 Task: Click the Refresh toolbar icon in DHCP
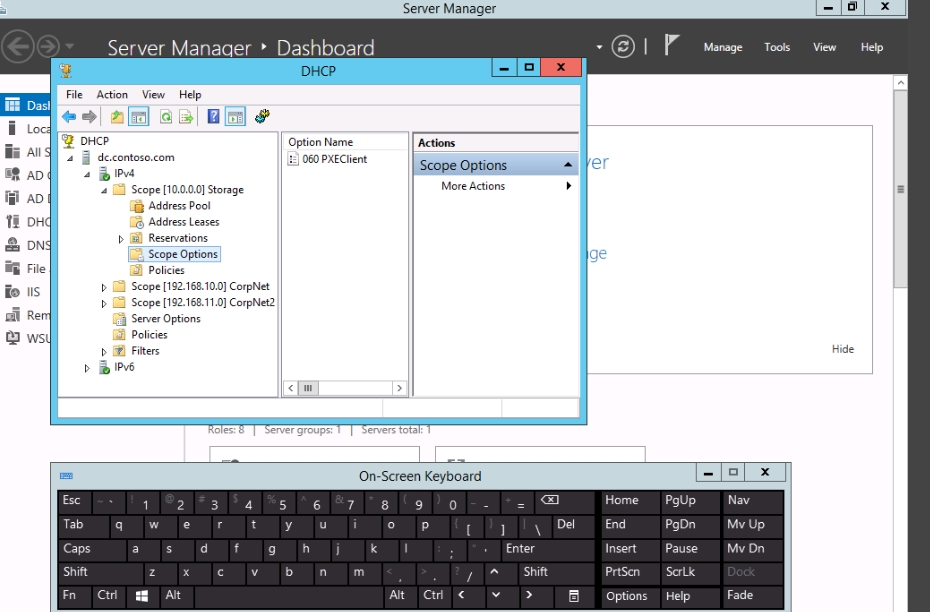tap(166, 117)
